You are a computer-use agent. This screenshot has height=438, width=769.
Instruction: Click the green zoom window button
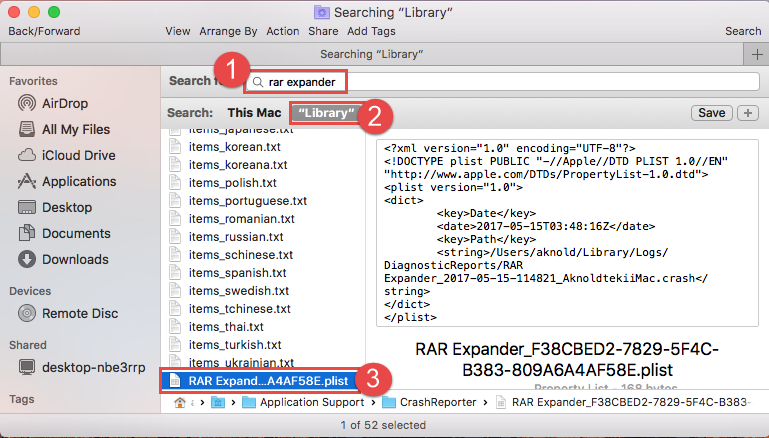(54, 12)
